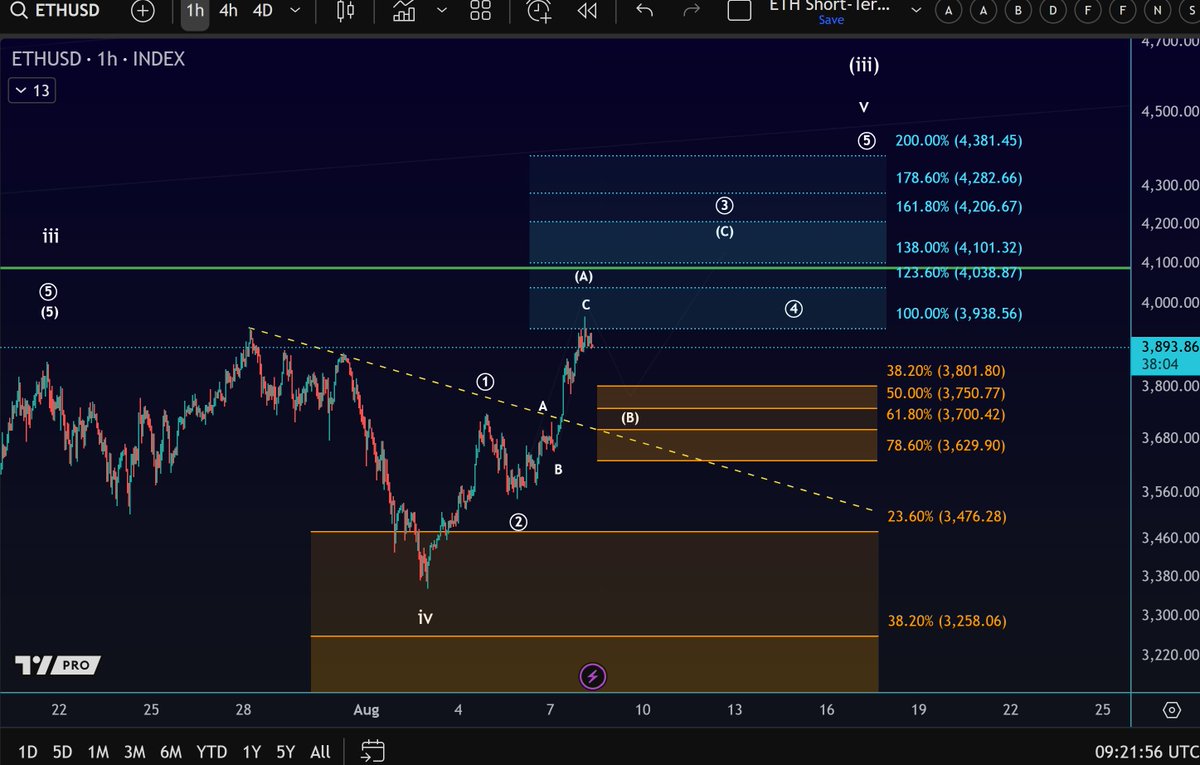Select the candlestick chart style icon

coord(343,12)
